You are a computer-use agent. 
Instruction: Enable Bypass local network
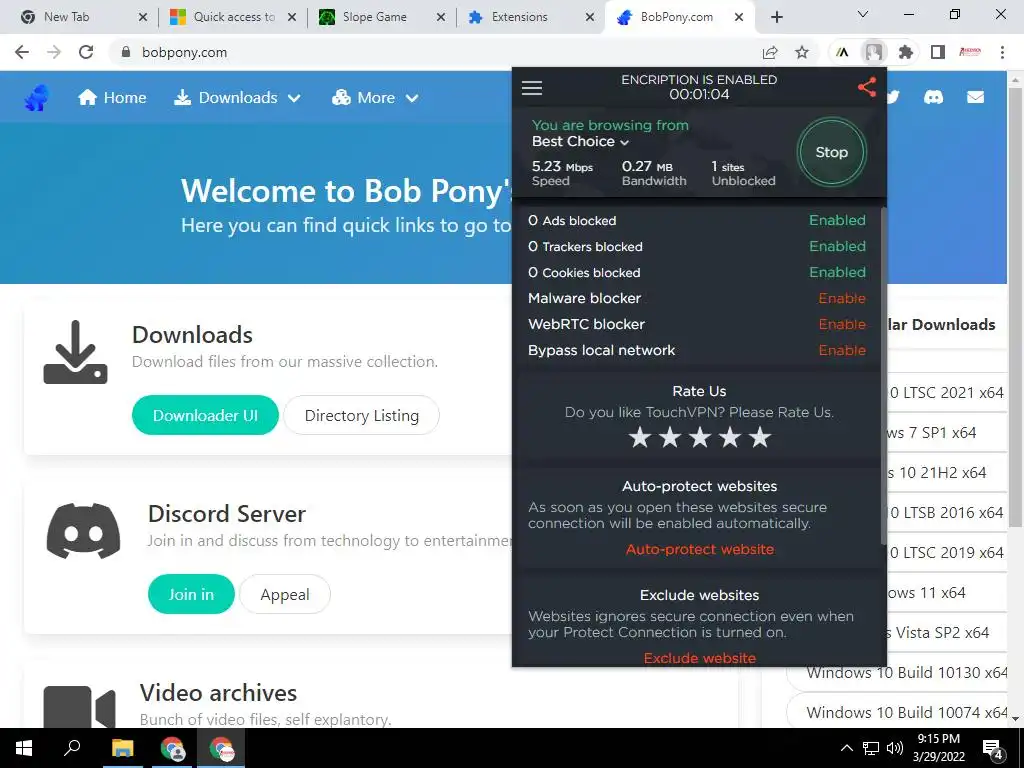tap(842, 351)
